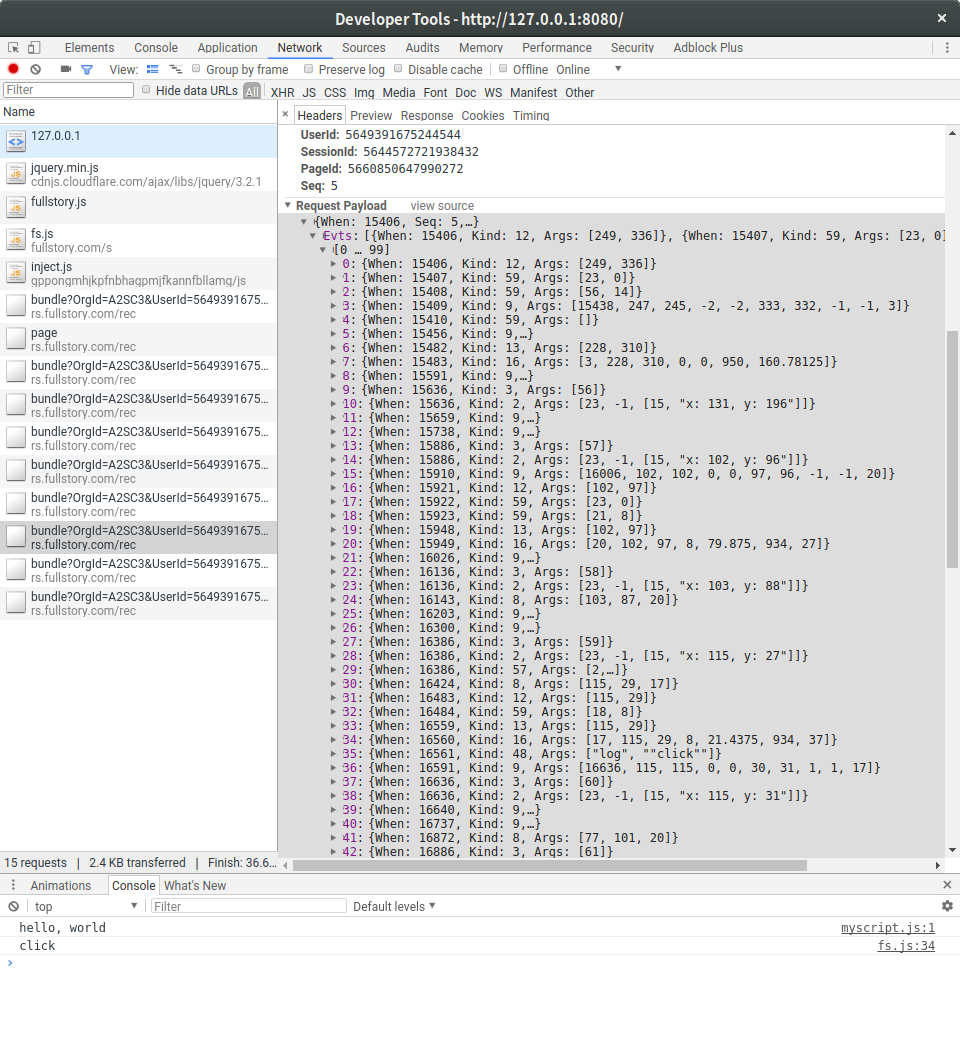The image size is (960, 1053).
Task: Show All request types filter
Action: [252, 92]
